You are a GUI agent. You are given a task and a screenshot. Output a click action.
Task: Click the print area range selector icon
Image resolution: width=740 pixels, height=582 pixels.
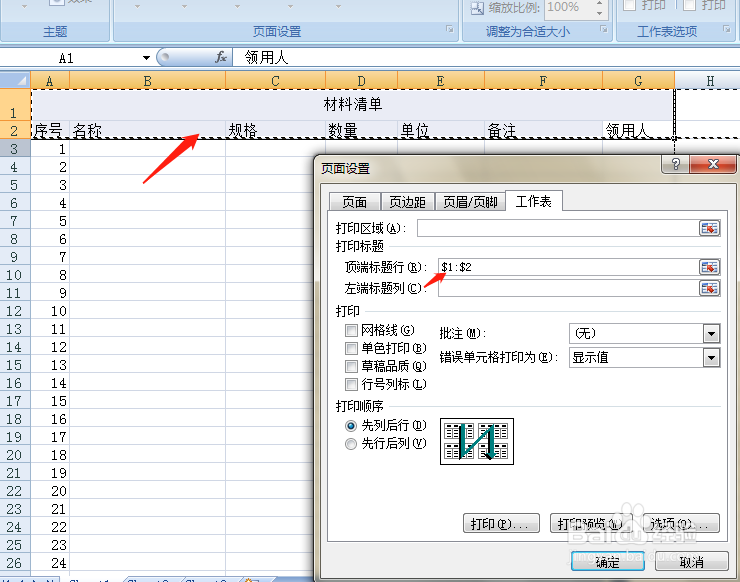(709, 228)
